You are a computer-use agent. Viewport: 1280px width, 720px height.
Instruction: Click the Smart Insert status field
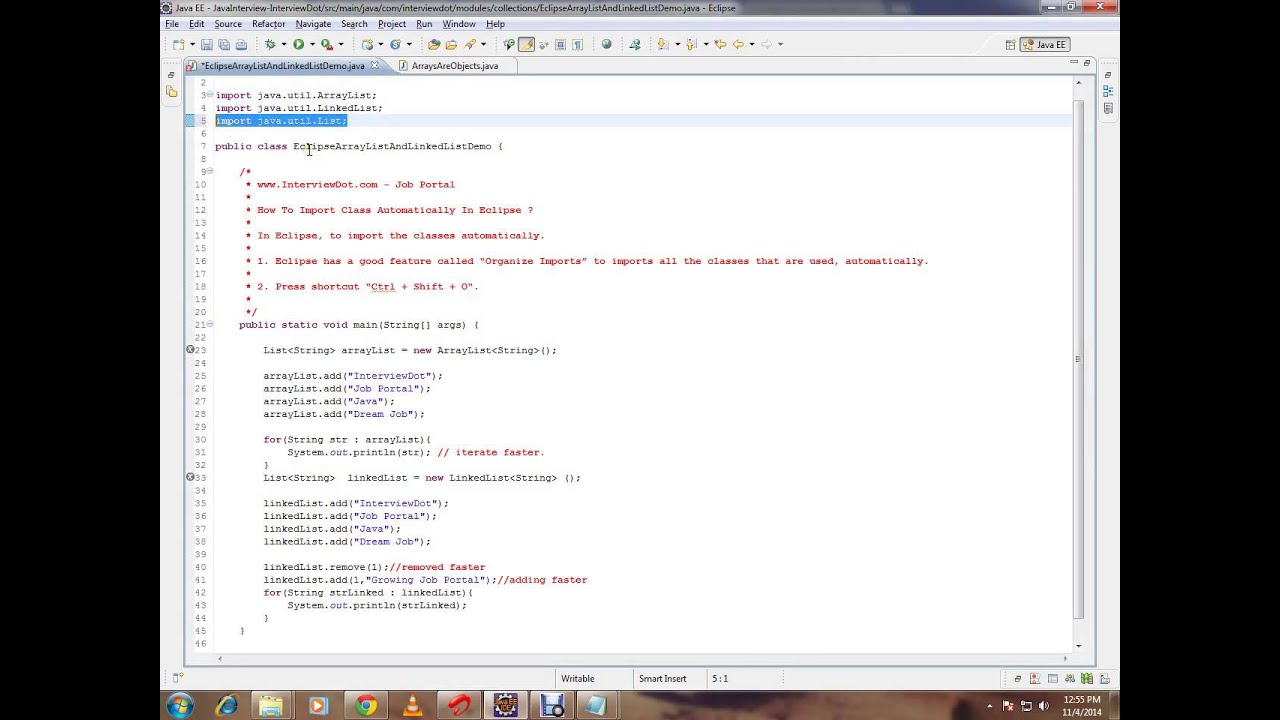click(x=663, y=679)
